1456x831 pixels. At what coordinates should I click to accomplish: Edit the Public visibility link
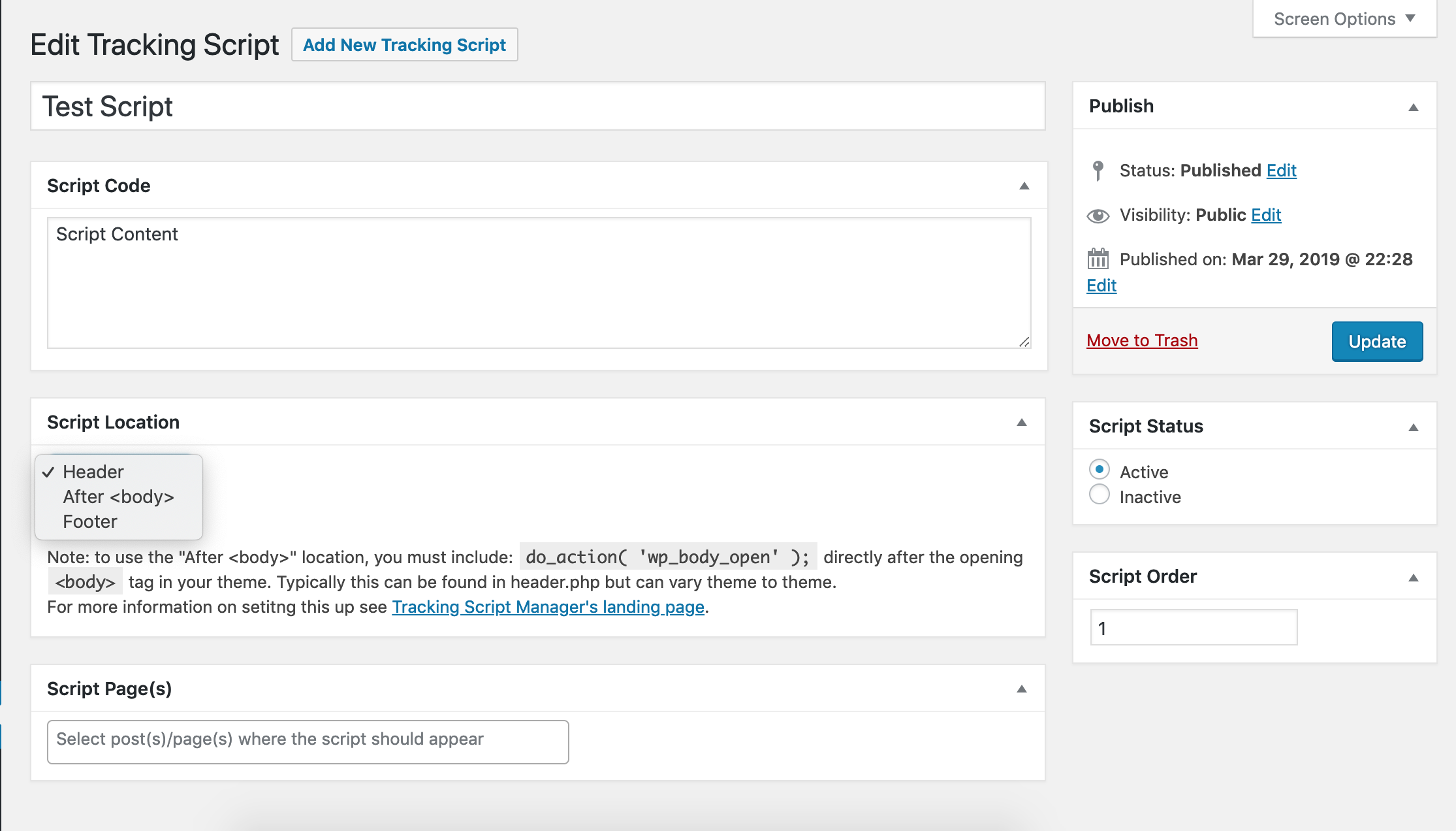(x=1266, y=215)
